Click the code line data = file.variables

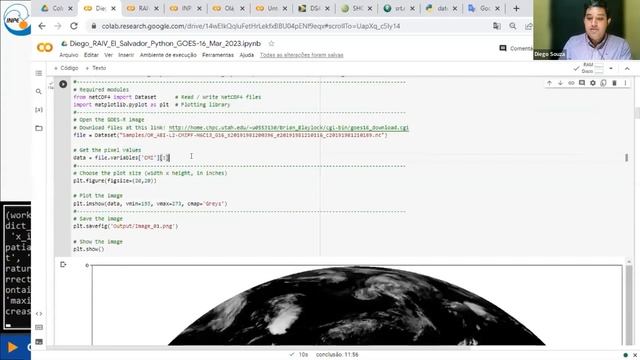click(x=121, y=158)
